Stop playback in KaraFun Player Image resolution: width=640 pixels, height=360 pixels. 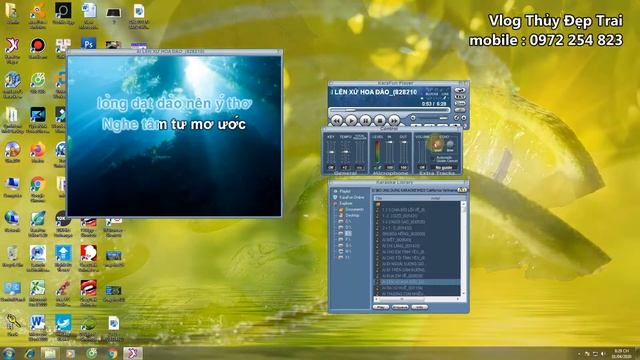click(x=380, y=121)
